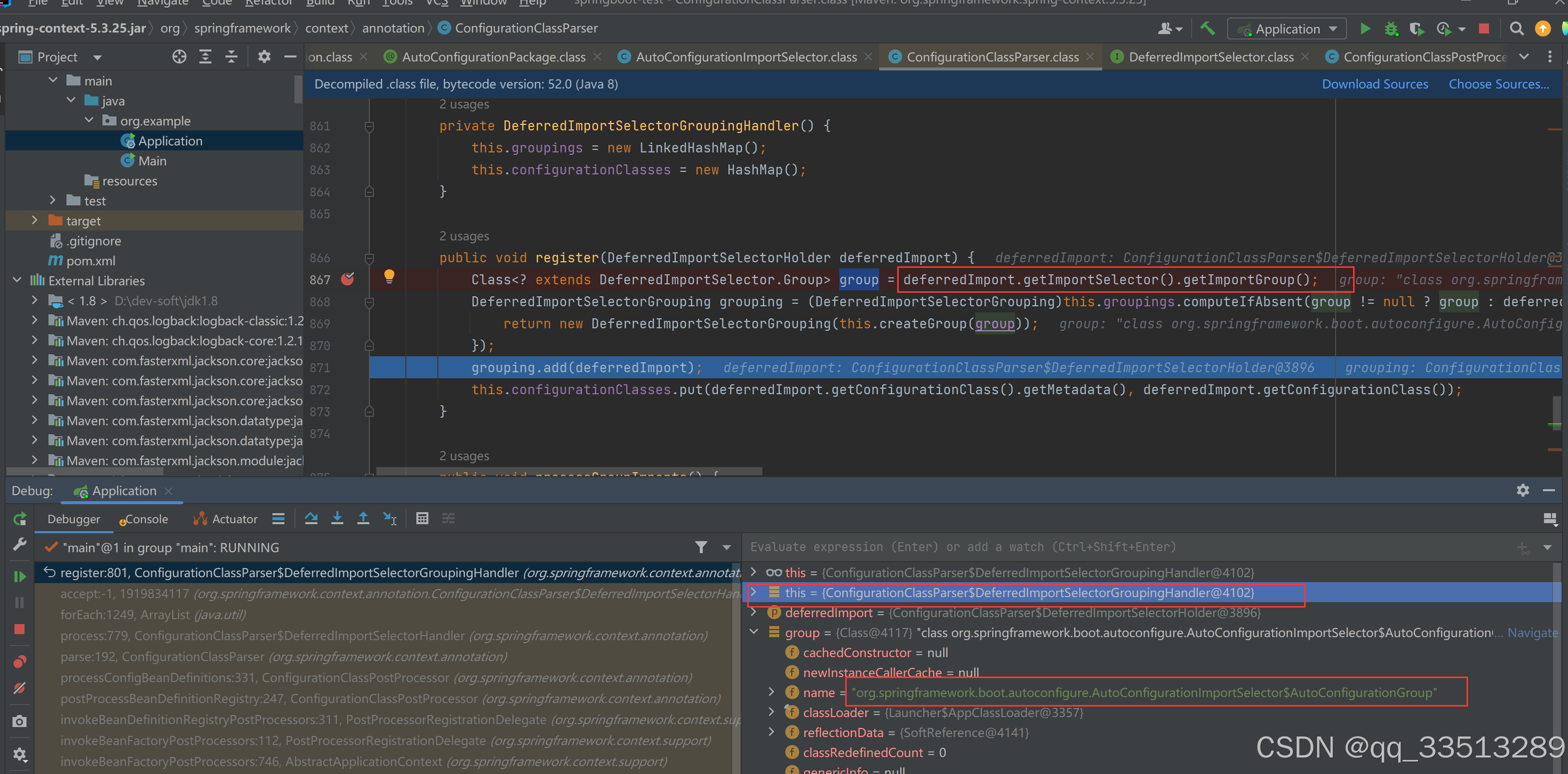The height and width of the screenshot is (774, 1568).
Task: Open search with the magnifier icon top right
Action: coord(1517,28)
